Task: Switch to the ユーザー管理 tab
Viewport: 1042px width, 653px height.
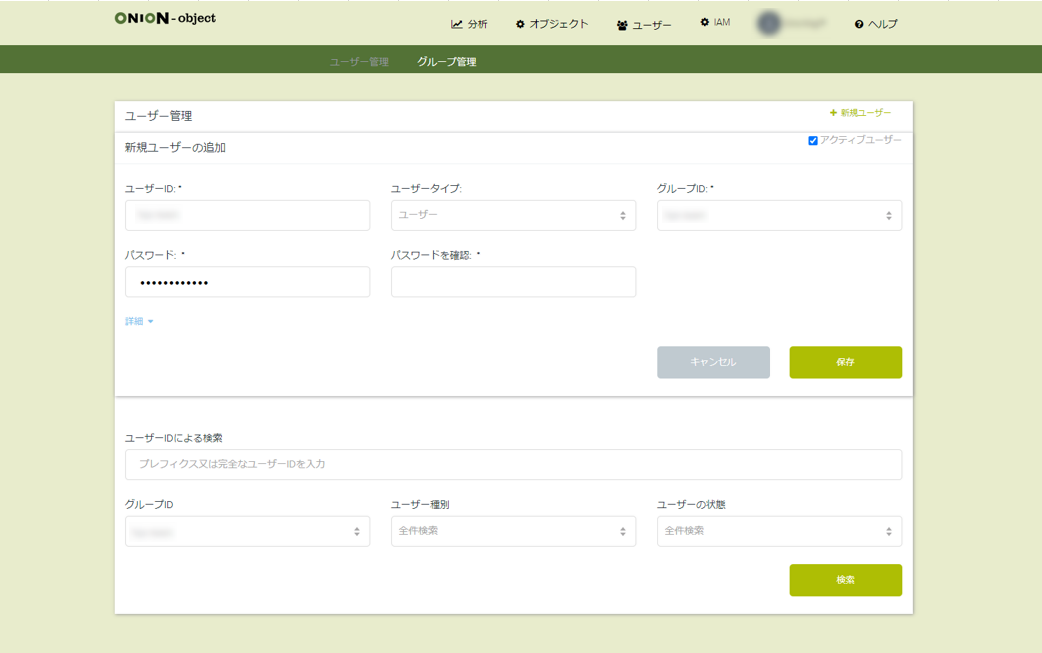Action: click(x=359, y=62)
